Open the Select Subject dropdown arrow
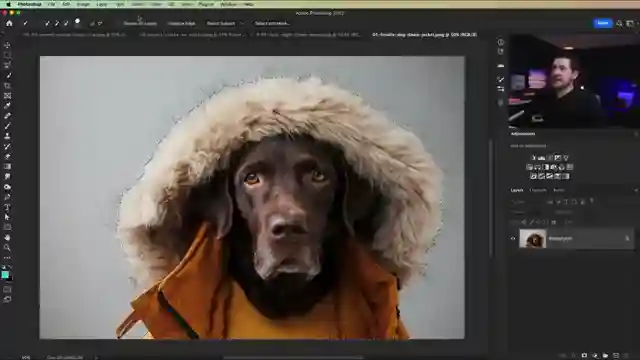 pos(242,24)
